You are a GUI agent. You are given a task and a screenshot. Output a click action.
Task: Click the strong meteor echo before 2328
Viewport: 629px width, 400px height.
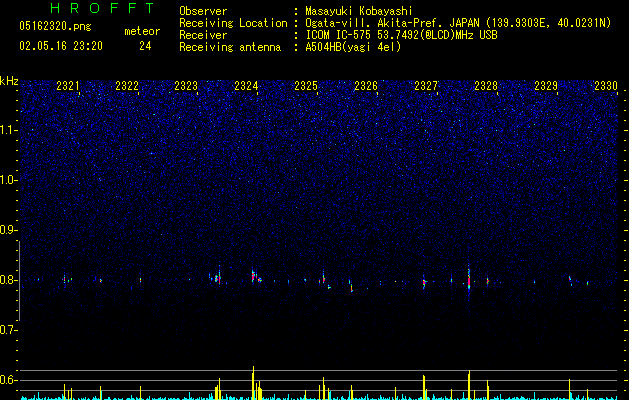(469, 280)
